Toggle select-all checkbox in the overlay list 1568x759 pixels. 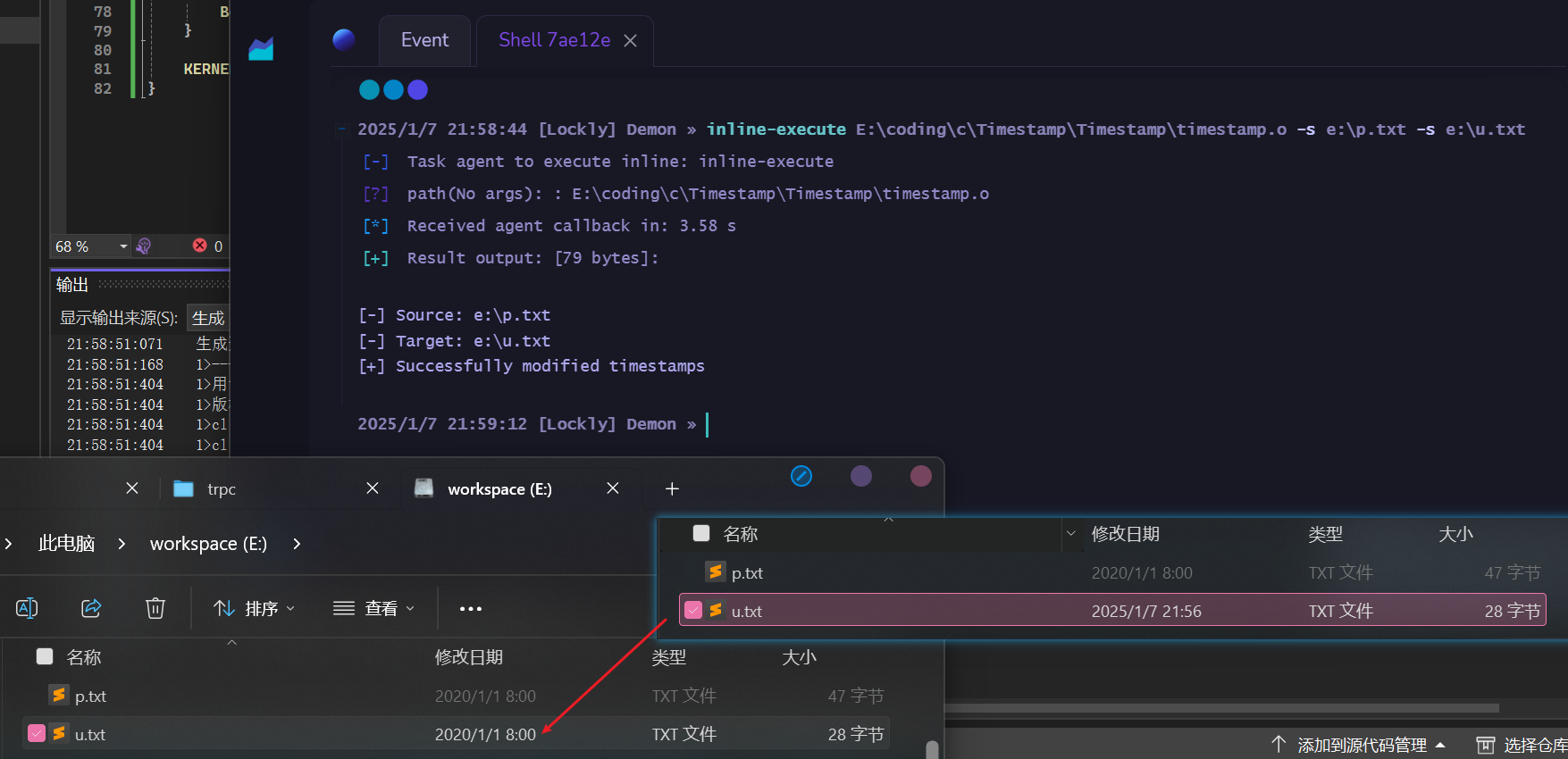pos(701,534)
